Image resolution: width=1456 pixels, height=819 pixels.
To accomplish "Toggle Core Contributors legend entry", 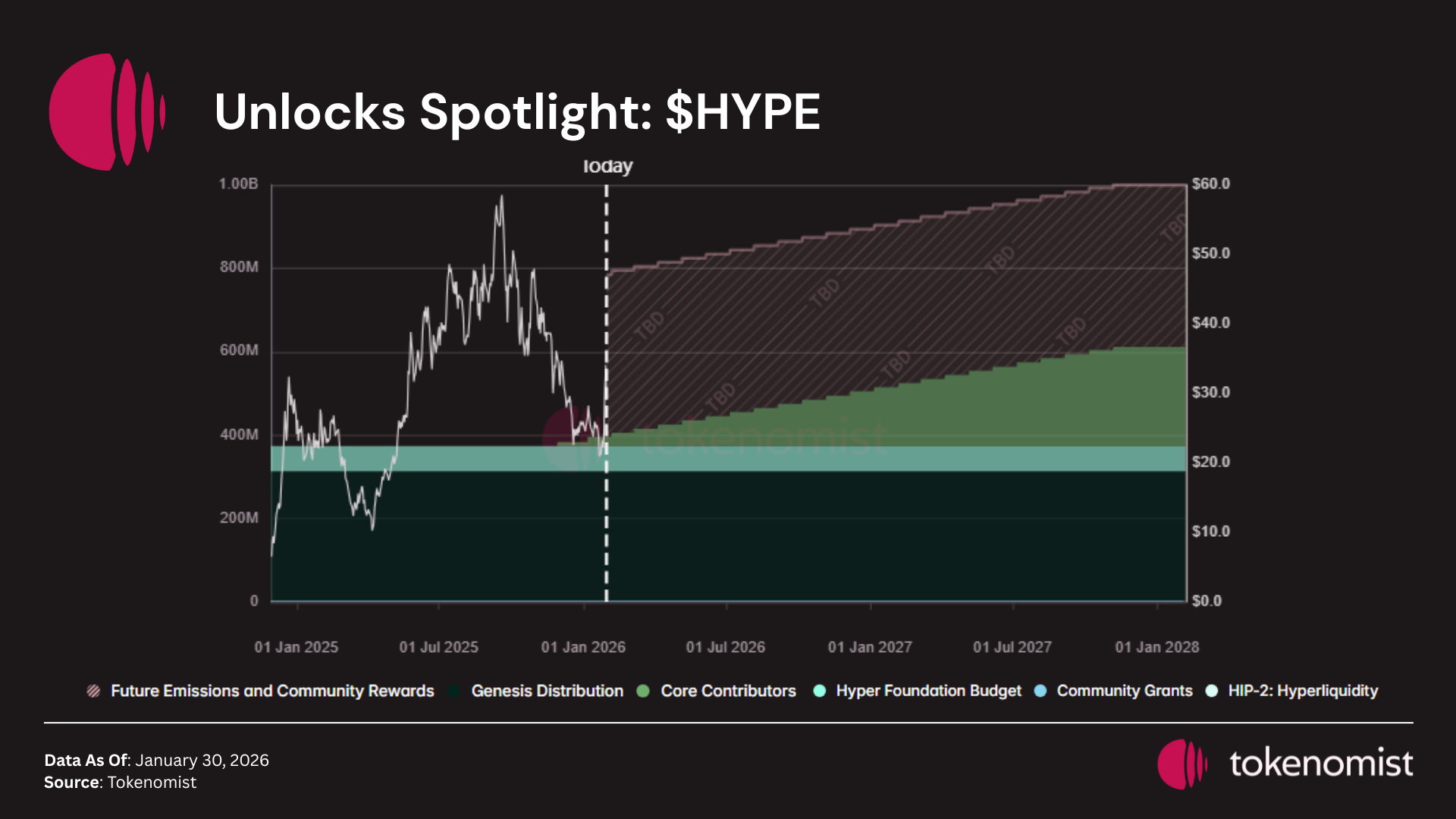I will 727,691.
